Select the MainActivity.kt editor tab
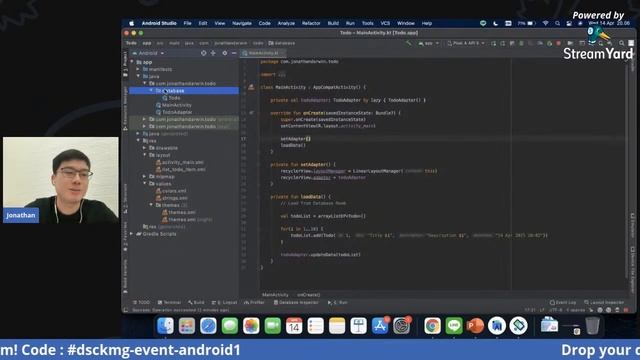Image resolution: width=640 pixels, height=360 pixels. coord(263,53)
